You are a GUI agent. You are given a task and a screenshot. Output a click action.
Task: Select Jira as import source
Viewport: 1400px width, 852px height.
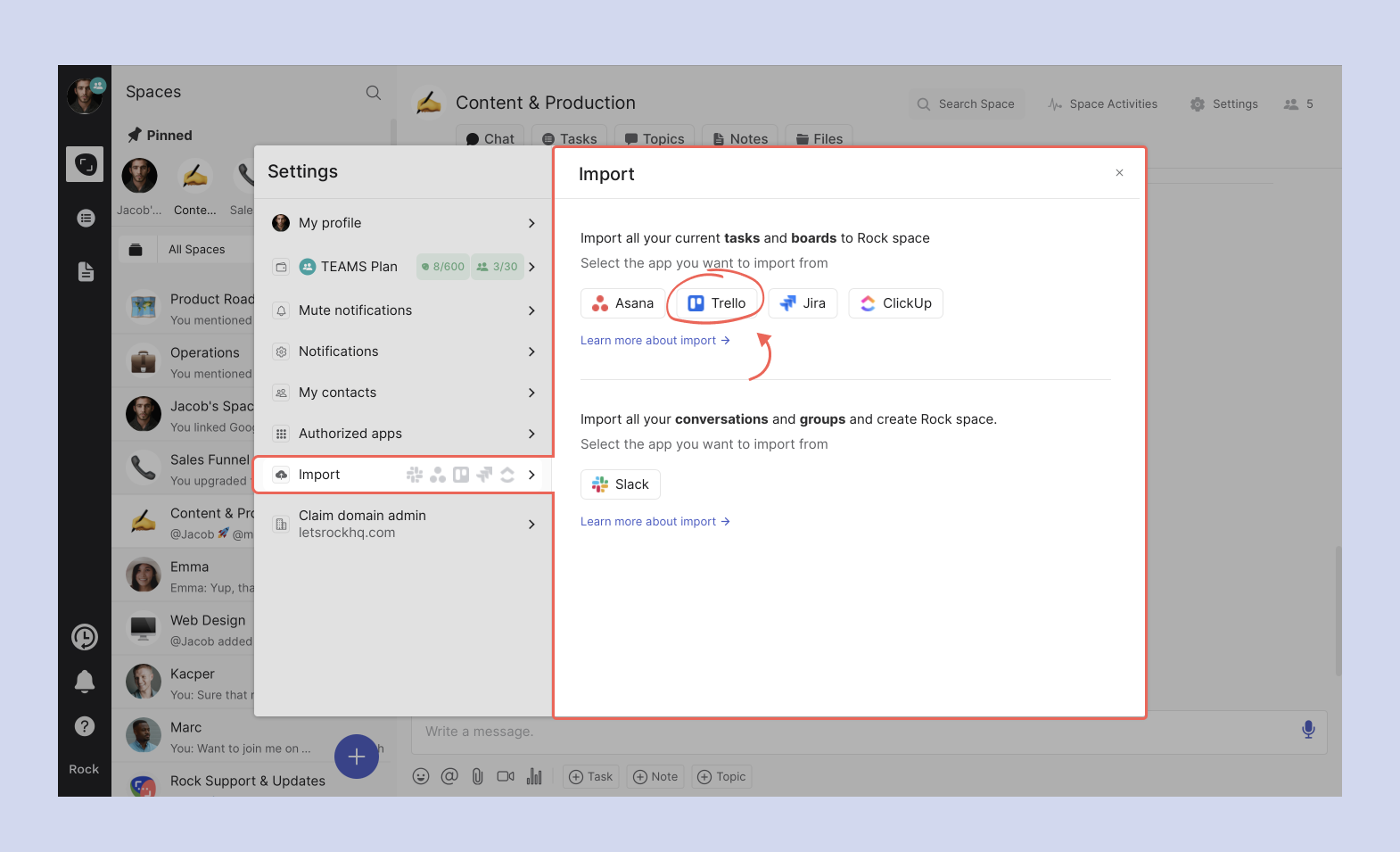(x=803, y=303)
